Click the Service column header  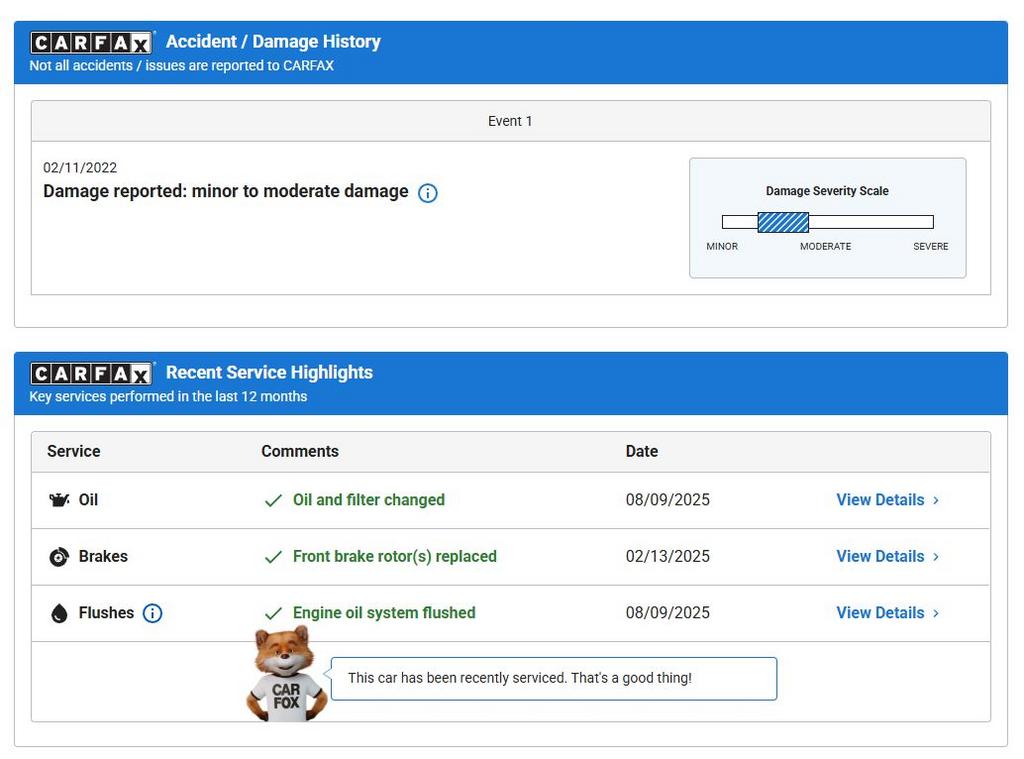point(74,452)
